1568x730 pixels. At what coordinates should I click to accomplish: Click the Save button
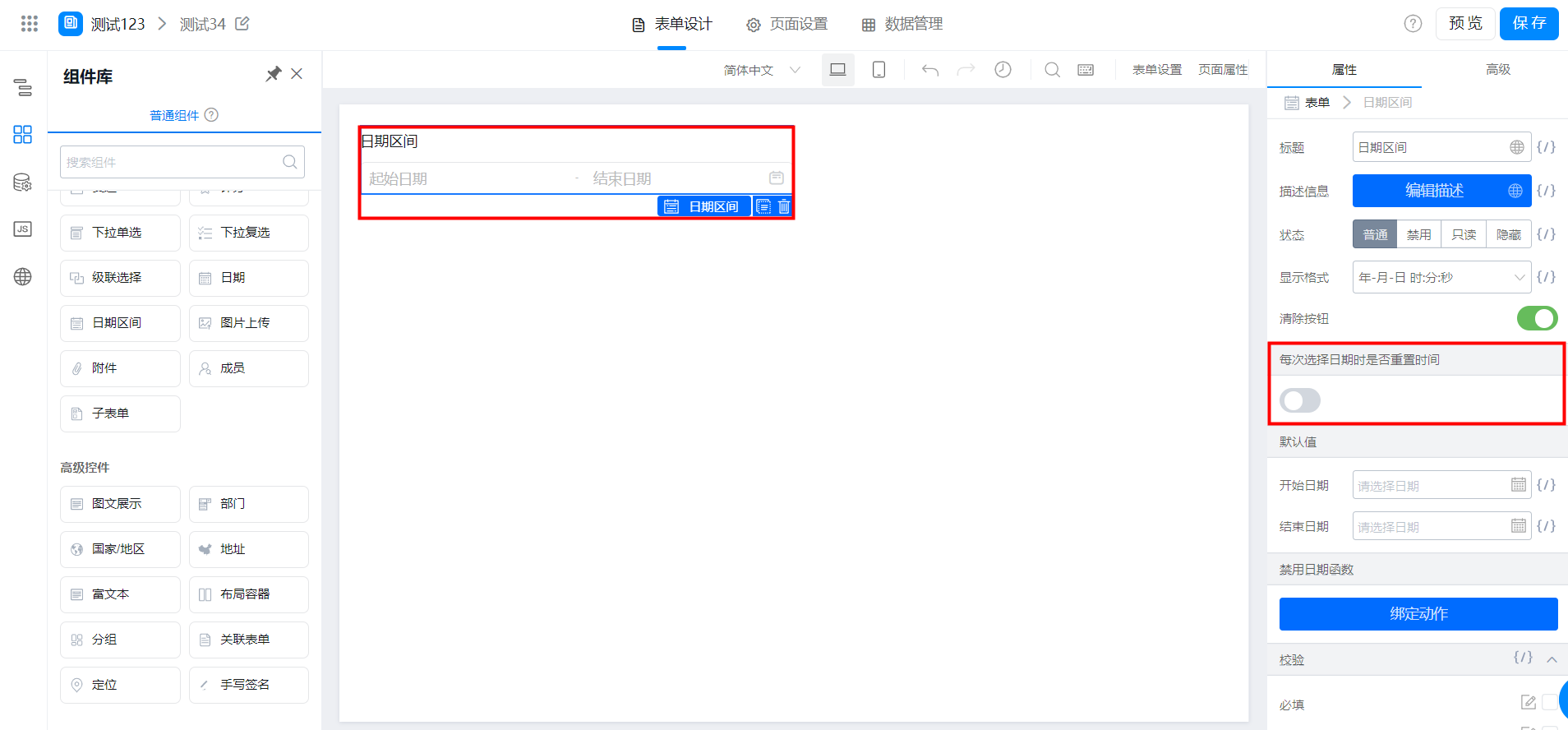tap(1529, 24)
